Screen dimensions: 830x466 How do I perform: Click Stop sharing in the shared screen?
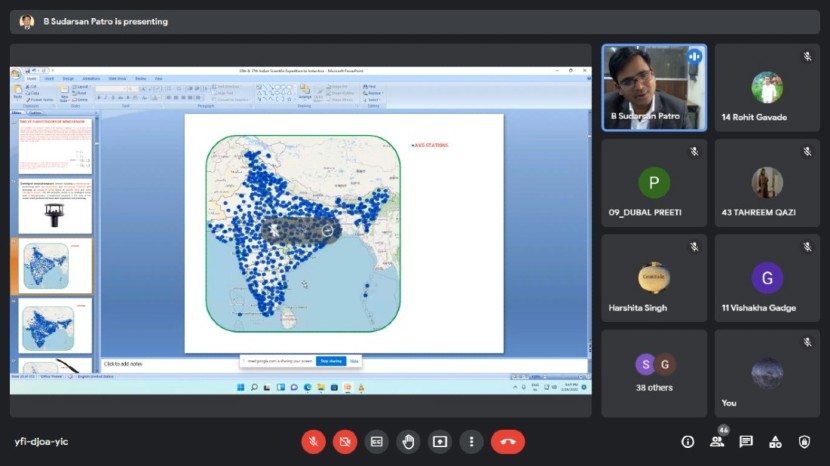click(x=330, y=361)
